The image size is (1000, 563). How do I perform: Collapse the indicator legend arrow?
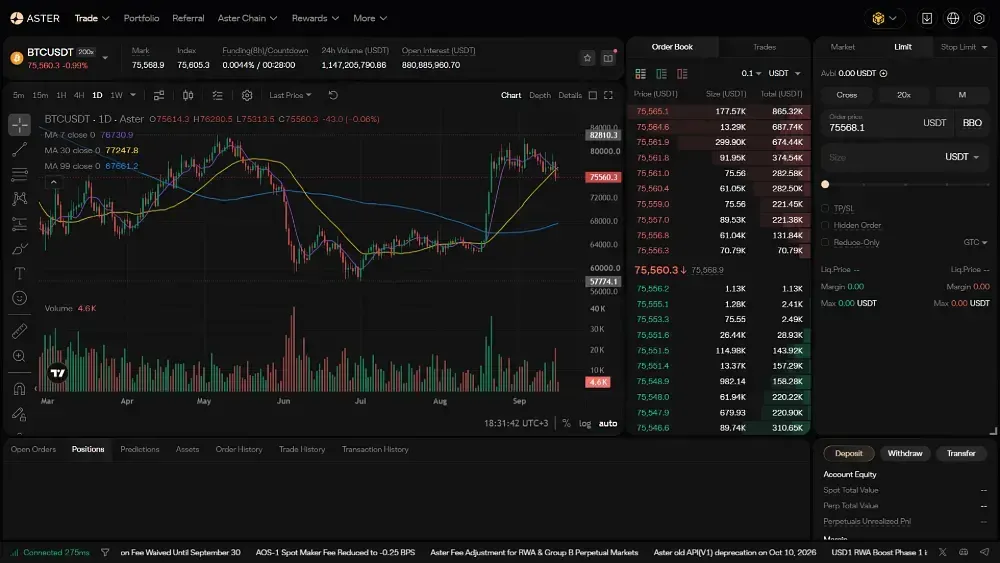coord(54,182)
